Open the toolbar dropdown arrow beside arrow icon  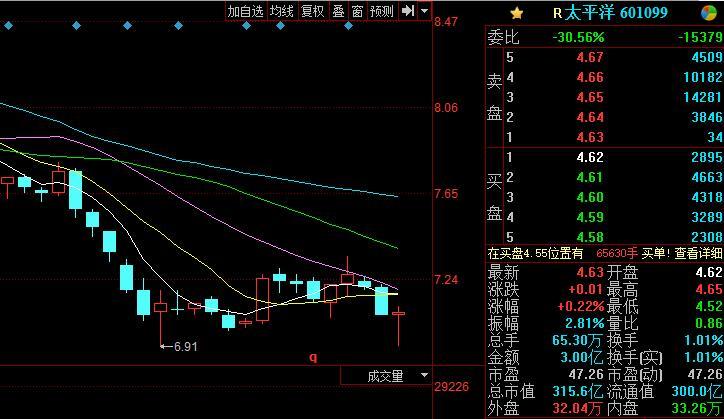point(424,11)
